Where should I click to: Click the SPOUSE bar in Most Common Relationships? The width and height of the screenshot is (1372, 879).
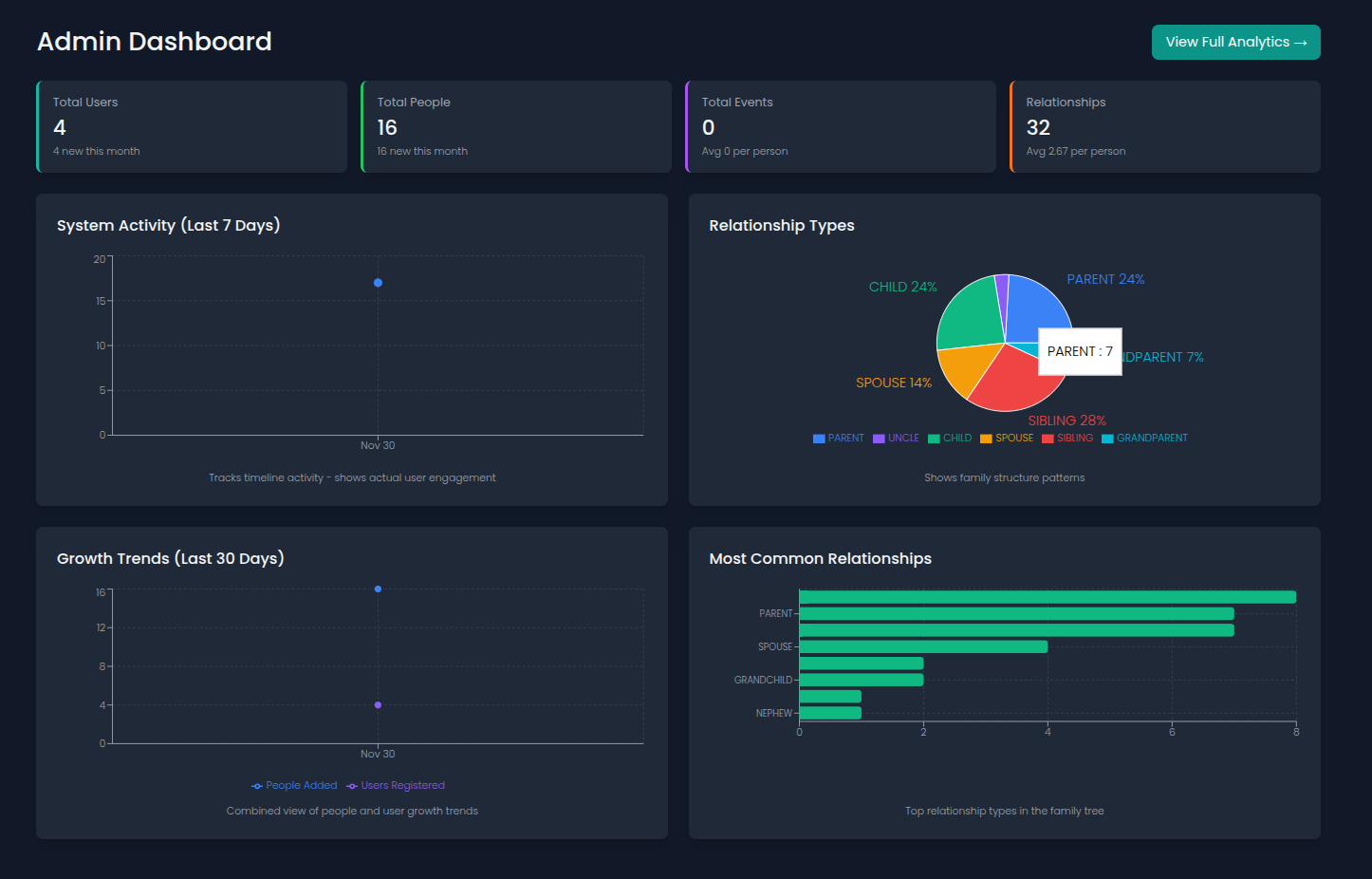(923, 646)
